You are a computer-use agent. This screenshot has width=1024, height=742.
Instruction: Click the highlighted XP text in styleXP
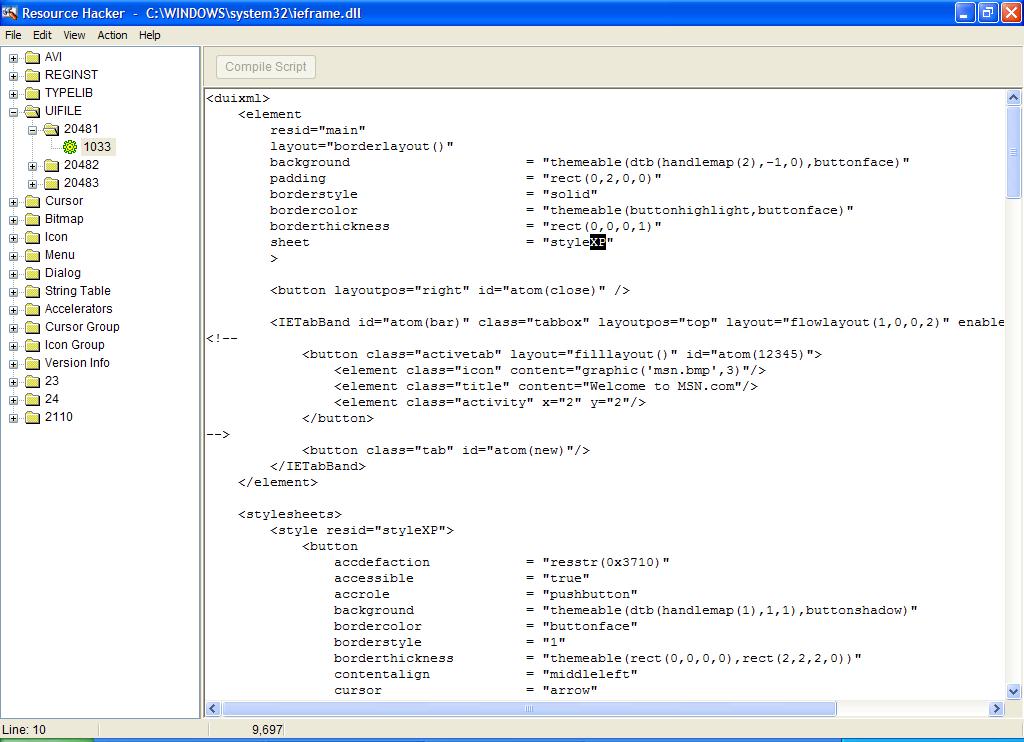point(598,242)
